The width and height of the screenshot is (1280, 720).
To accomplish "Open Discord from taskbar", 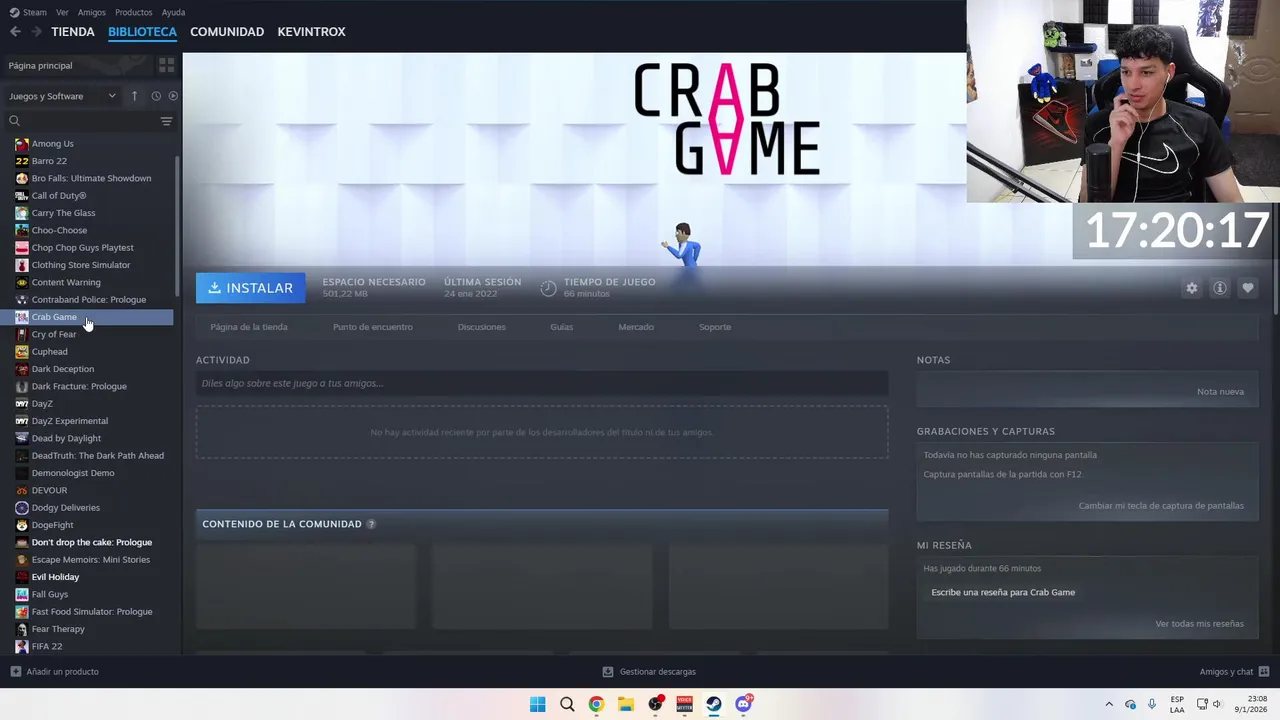I will (743, 704).
